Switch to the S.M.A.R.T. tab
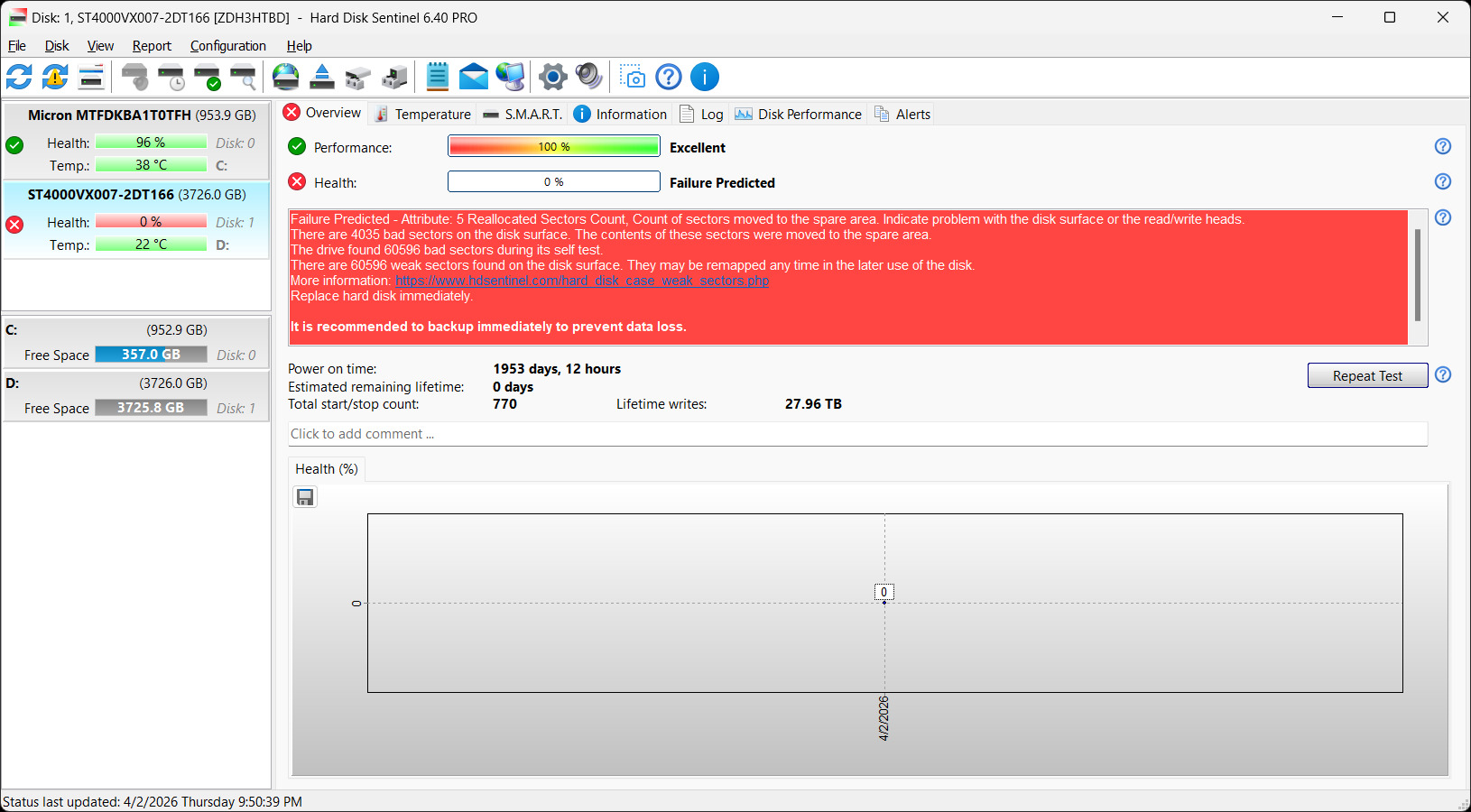Screen dimensions: 1471x812 523,114
